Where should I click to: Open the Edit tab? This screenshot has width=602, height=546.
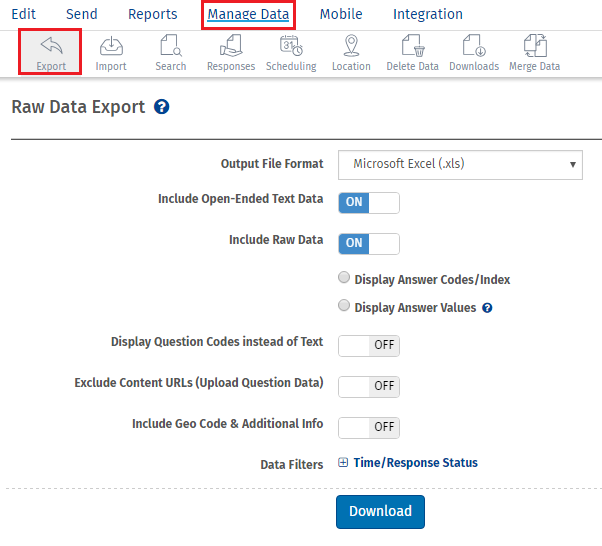point(23,14)
